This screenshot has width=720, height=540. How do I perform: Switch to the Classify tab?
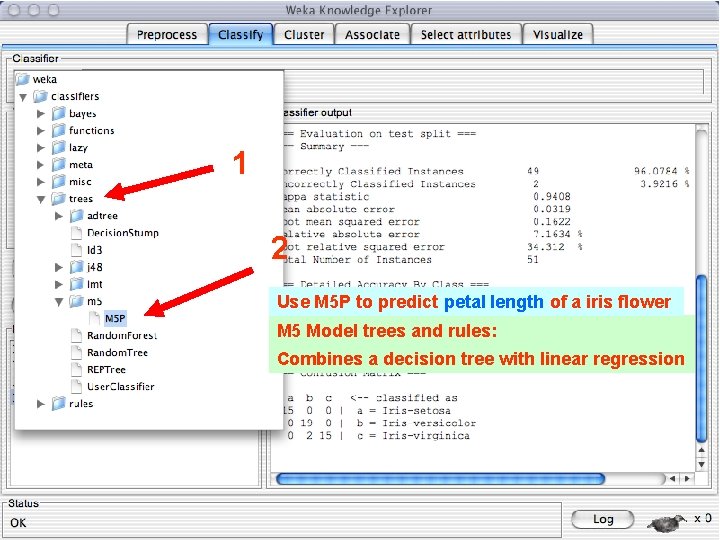[x=241, y=34]
